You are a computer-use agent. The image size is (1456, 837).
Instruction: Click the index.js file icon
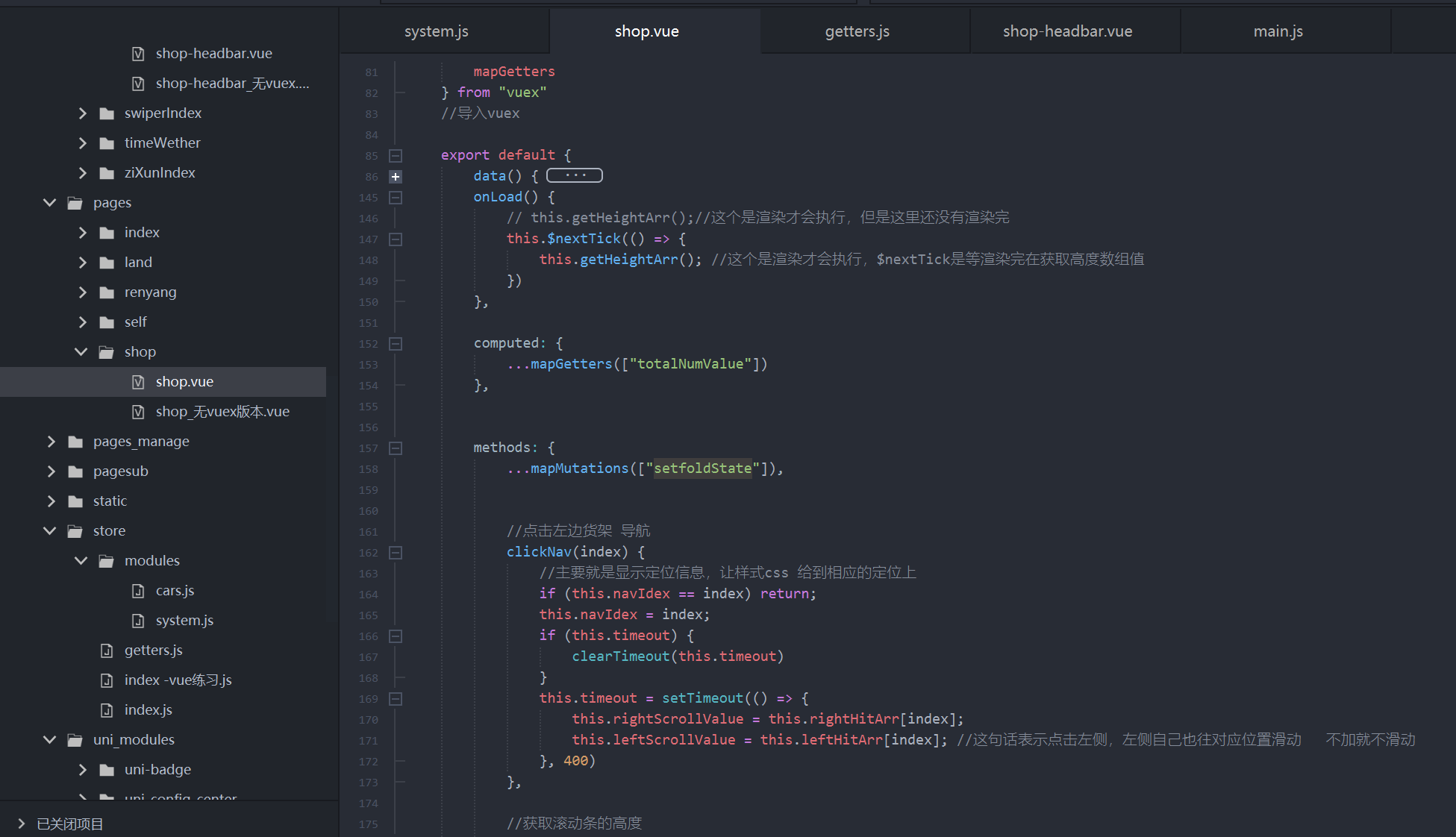(107, 710)
